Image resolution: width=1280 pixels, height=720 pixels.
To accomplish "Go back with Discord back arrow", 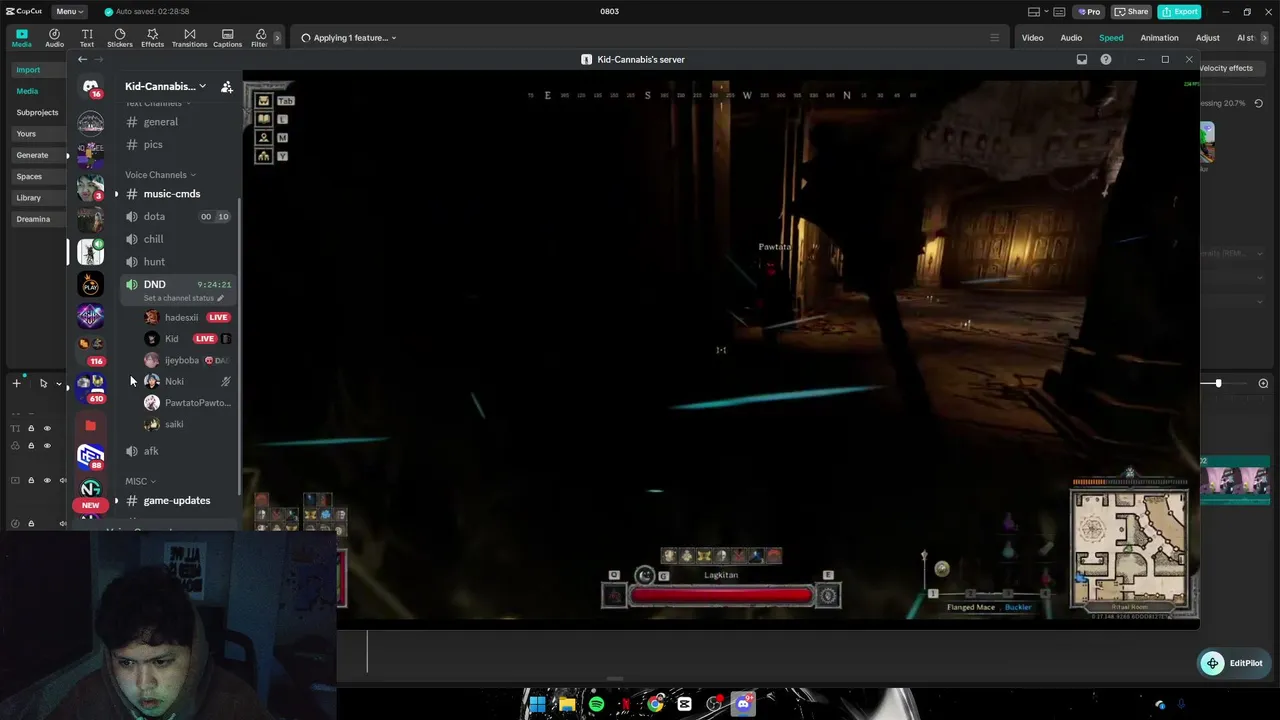I will [82, 60].
